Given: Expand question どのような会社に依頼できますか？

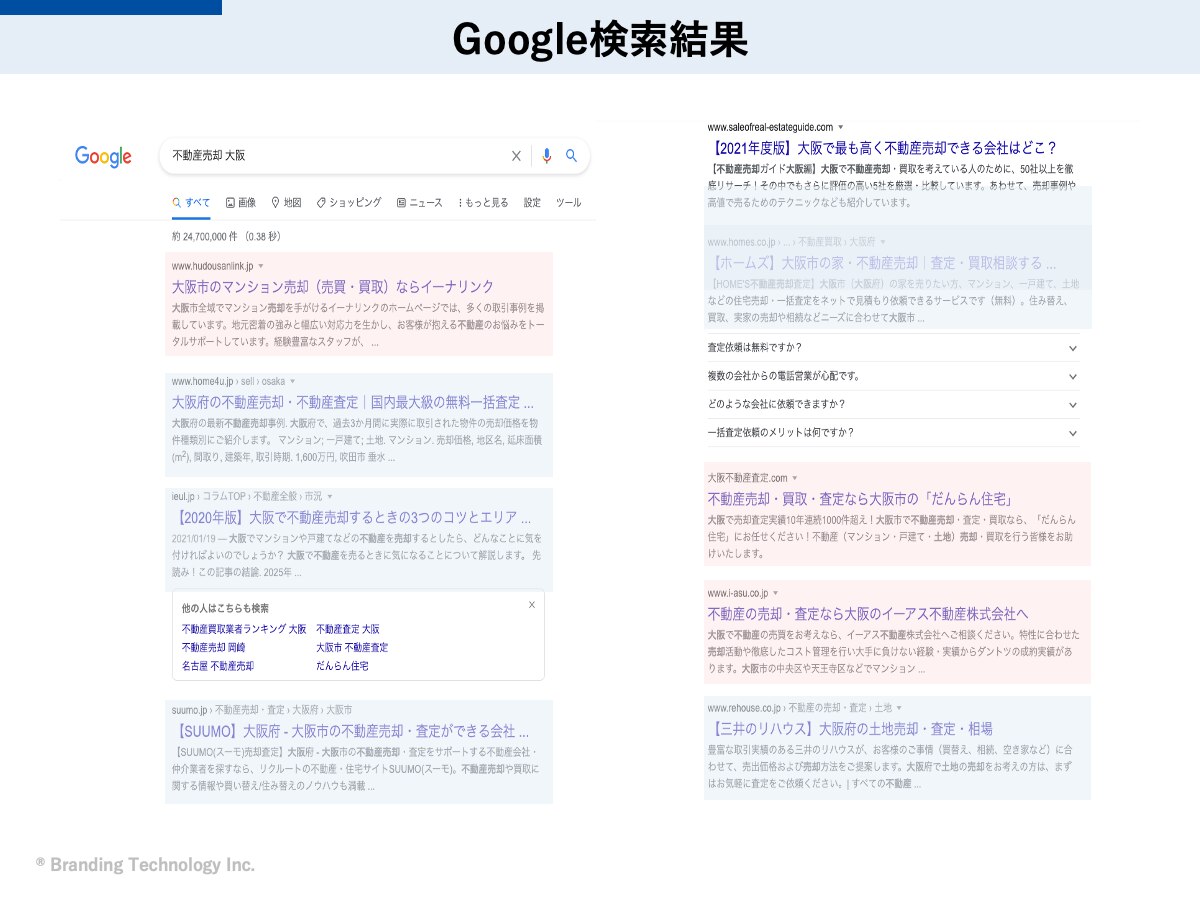Looking at the screenshot, I should (893, 404).
